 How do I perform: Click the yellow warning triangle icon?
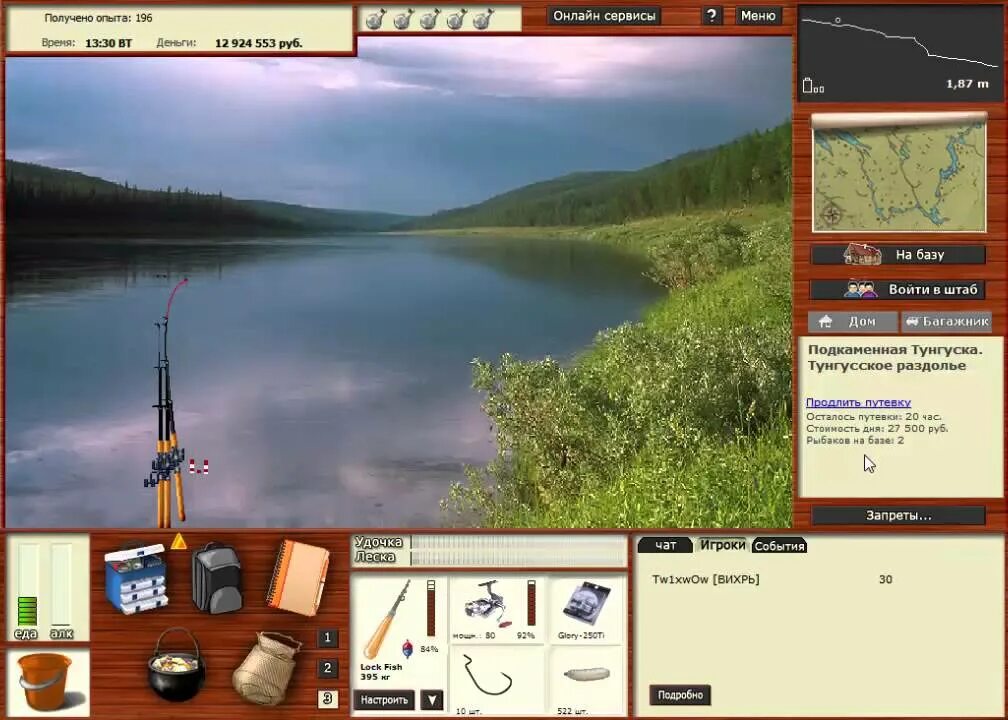pyautogui.click(x=179, y=541)
